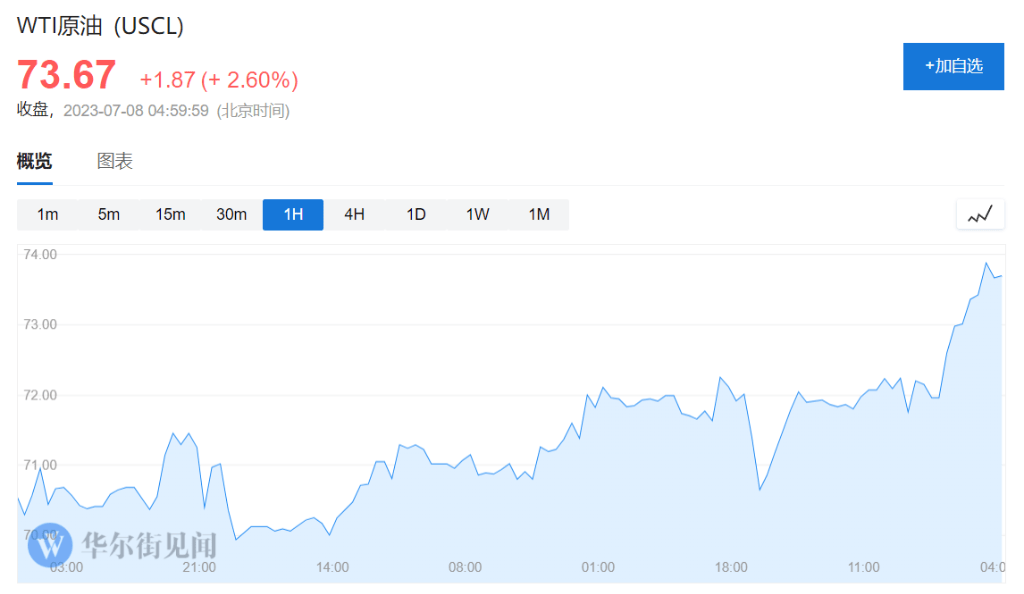Image resolution: width=1024 pixels, height=594 pixels.
Task: Show the 1D daily chart
Action: [x=416, y=215]
